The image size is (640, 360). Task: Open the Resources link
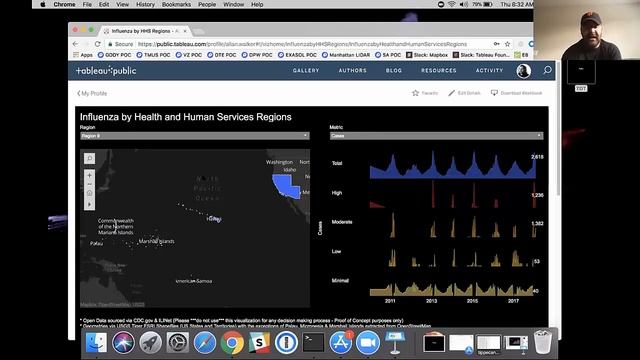click(439, 71)
